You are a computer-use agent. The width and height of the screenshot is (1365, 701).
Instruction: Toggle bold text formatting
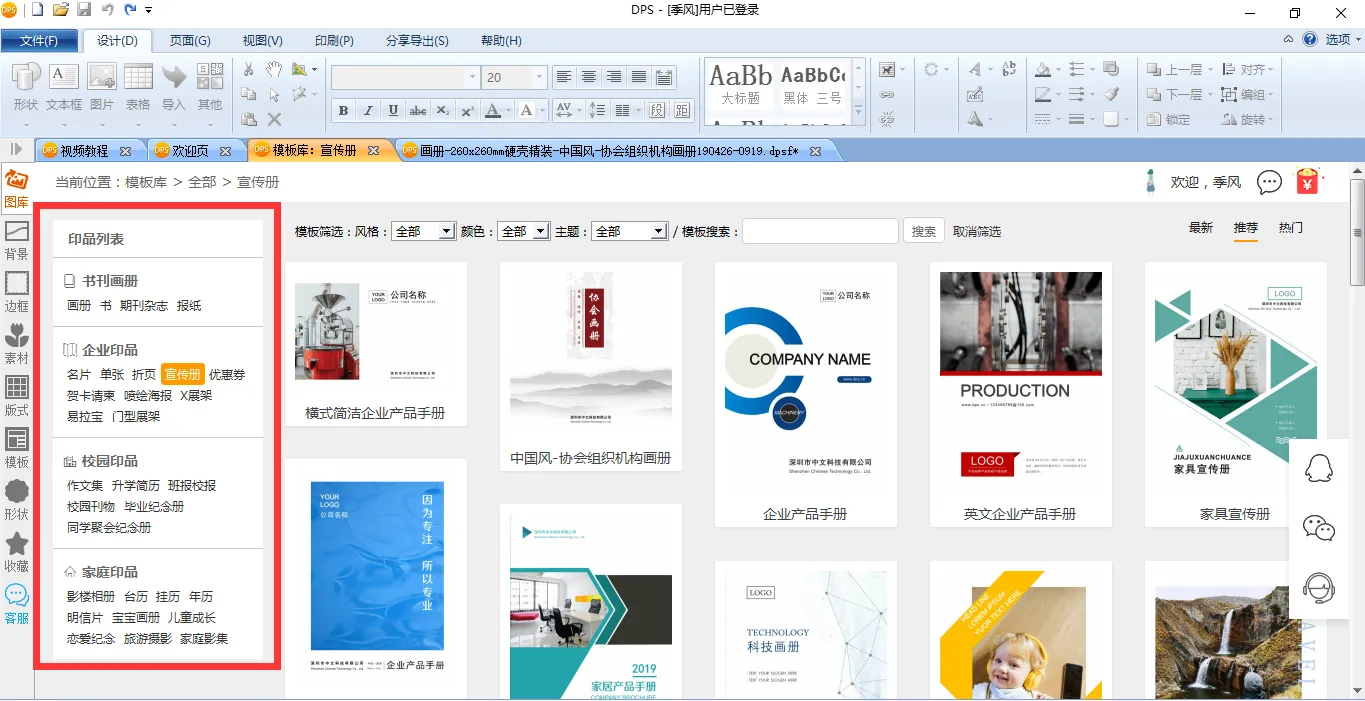343,110
